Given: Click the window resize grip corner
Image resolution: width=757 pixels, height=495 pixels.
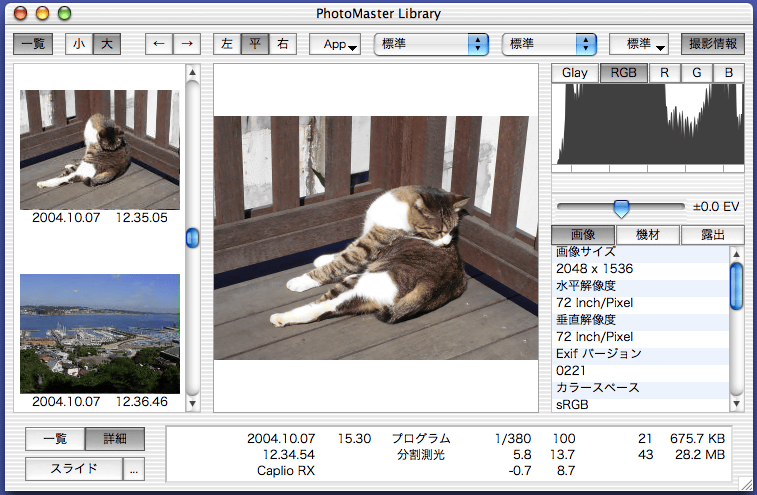Looking at the screenshot, I should click(746, 483).
